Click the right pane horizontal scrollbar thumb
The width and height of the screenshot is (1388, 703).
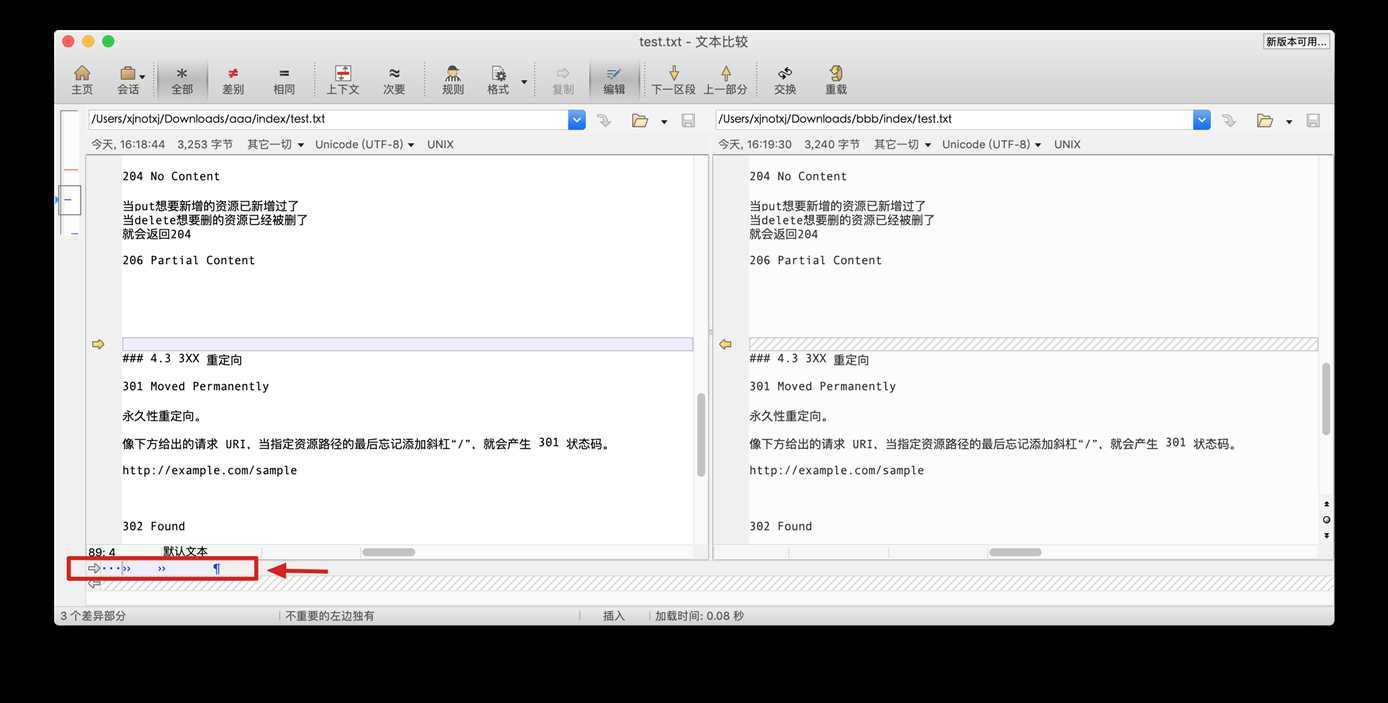point(1015,552)
